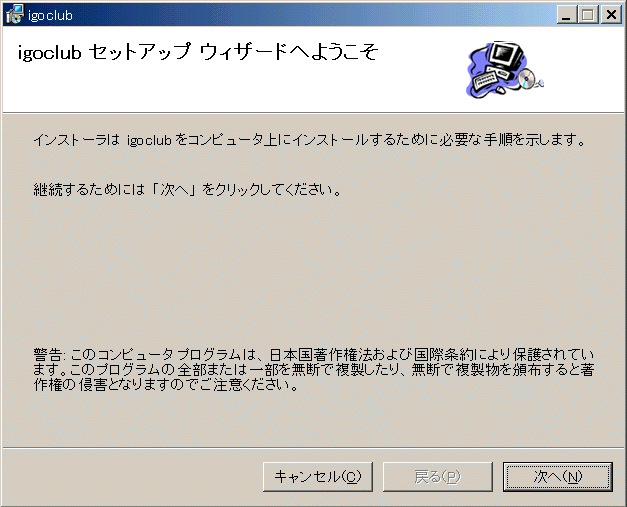Screen dimensions: 627x507
Task: Click the CD disc in the setup graphic
Action: 527,78
